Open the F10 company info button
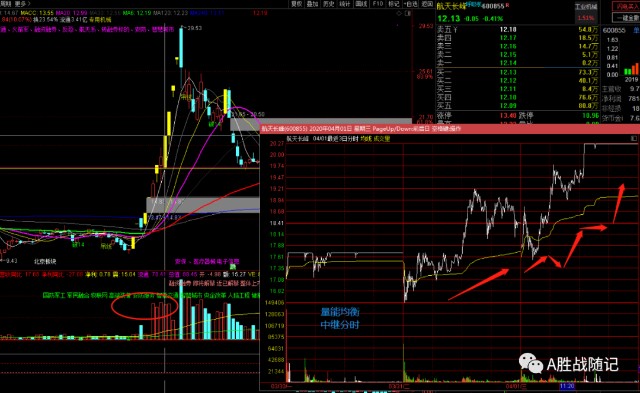Screen dimensions: 640x393 [x=378, y=4]
